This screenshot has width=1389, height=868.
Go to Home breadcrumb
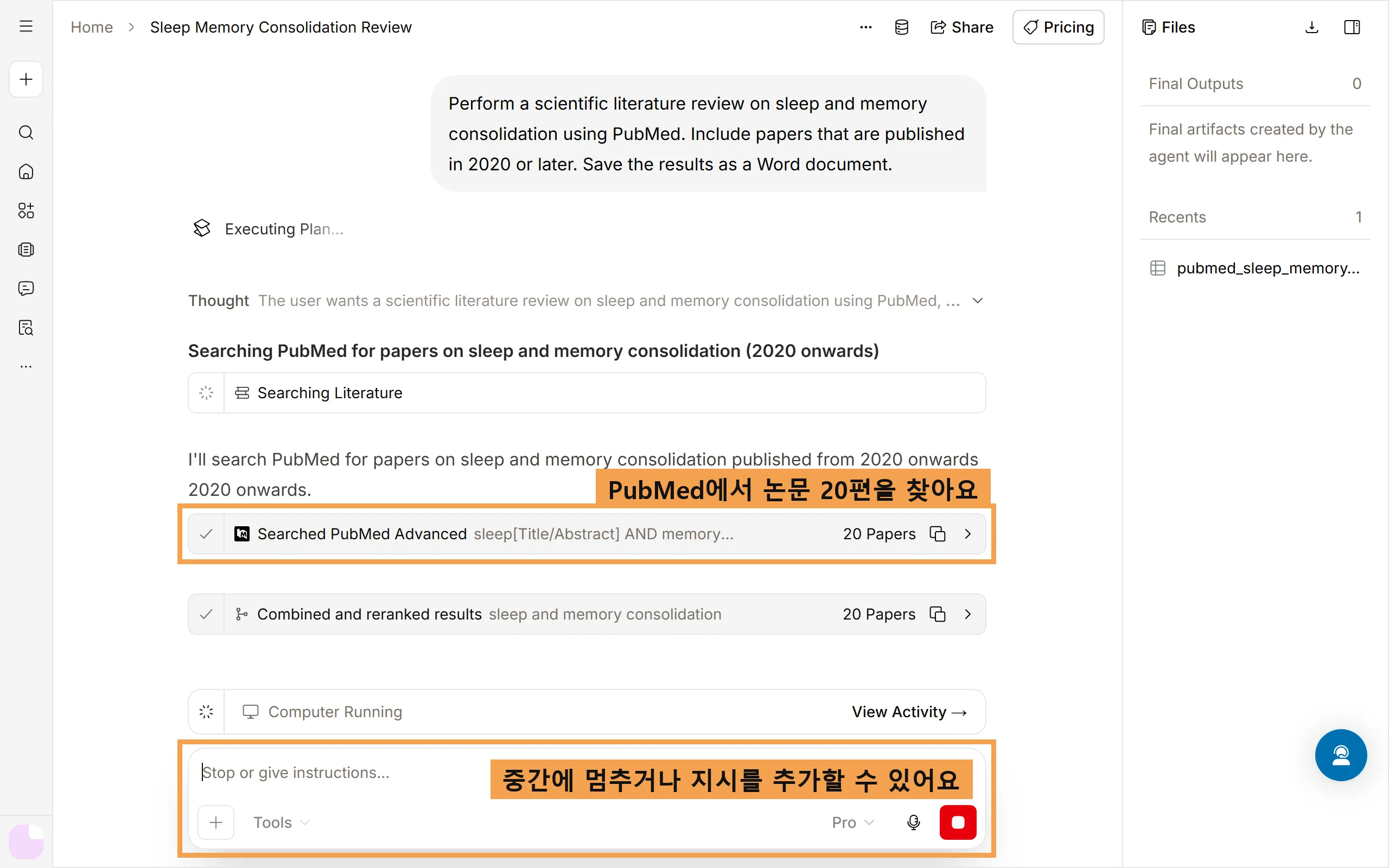pos(92,27)
